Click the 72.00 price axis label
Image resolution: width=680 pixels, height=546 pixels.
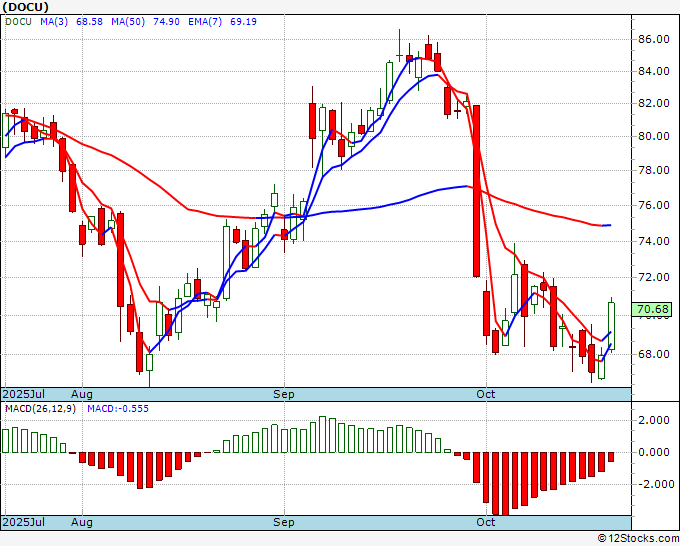(654, 277)
